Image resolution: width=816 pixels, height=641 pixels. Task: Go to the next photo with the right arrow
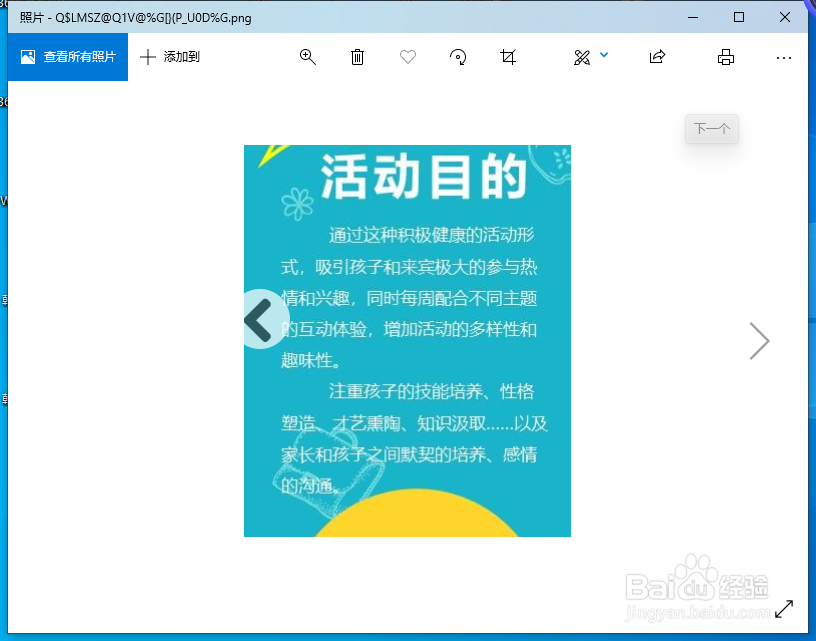coord(759,341)
